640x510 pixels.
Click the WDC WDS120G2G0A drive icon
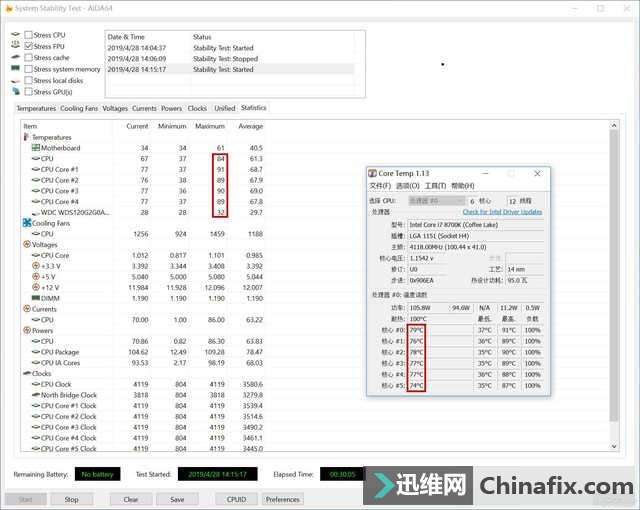[36, 213]
